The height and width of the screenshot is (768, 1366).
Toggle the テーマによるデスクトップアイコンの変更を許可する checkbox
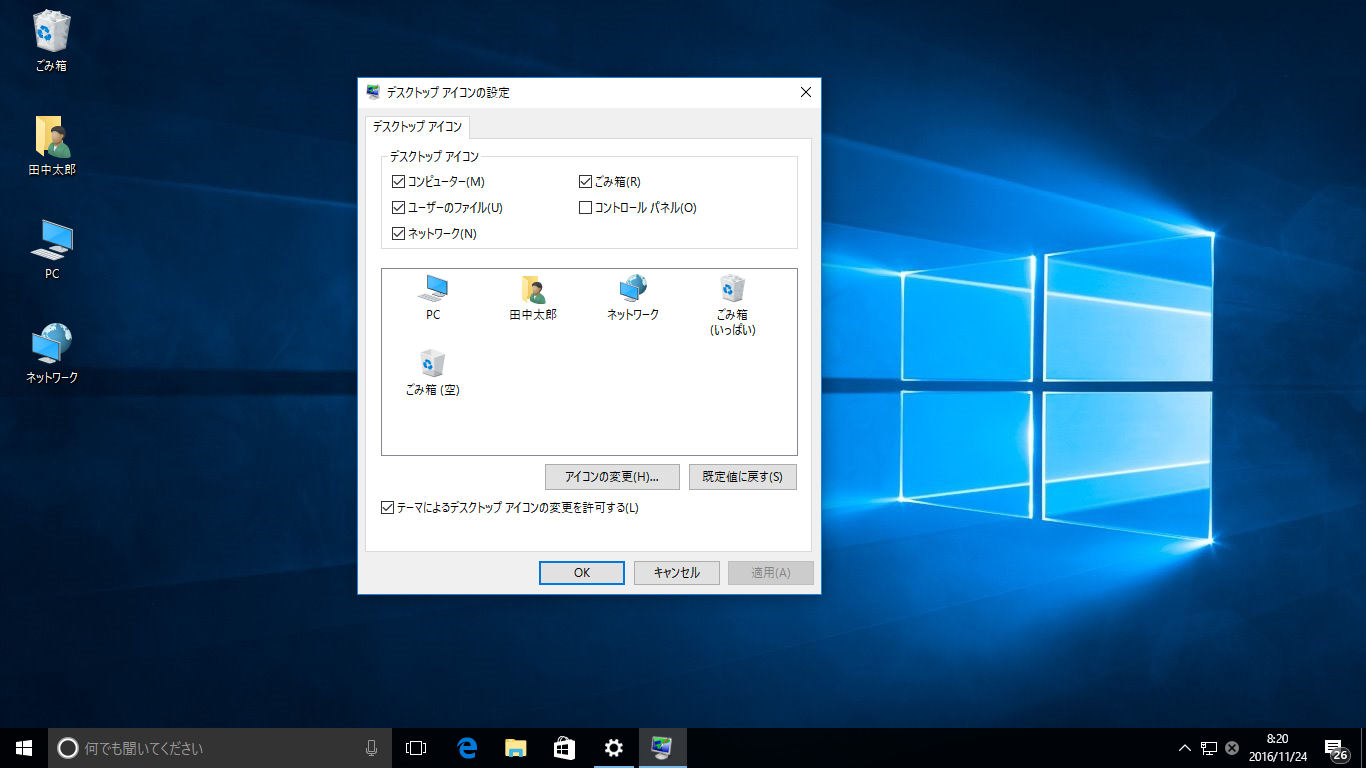click(x=386, y=508)
